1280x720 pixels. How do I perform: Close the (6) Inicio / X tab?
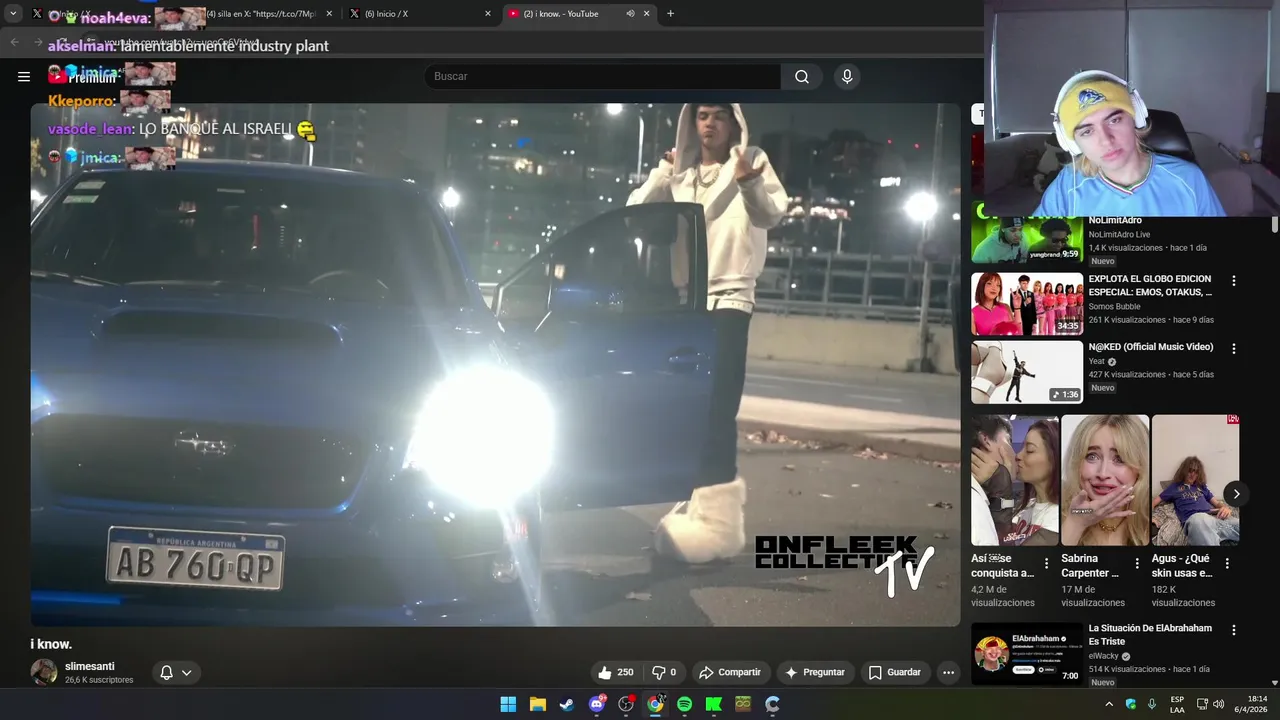(x=488, y=14)
